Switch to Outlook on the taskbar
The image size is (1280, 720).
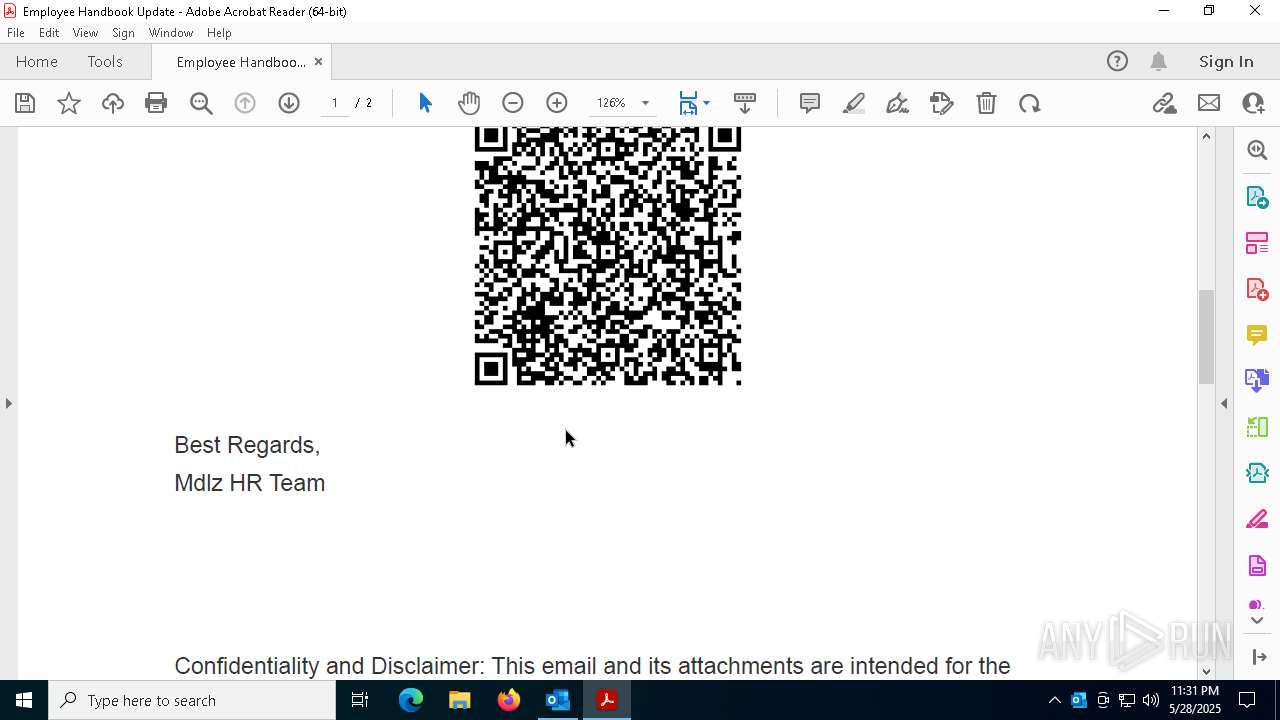(x=557, y=700)
